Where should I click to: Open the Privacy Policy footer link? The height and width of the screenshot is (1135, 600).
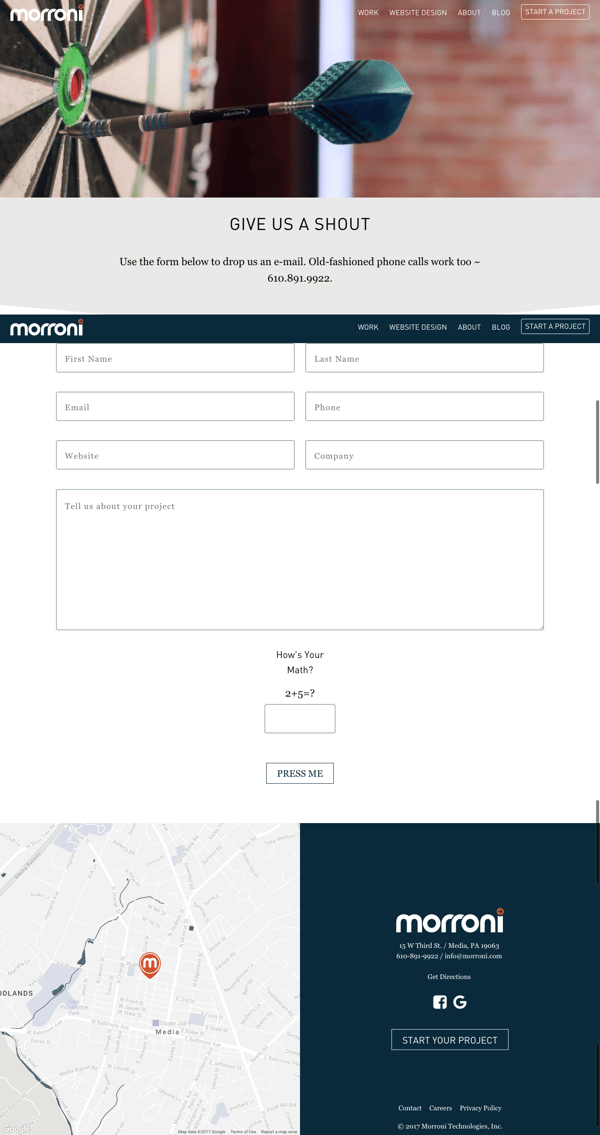click(x=480, y=1108)
